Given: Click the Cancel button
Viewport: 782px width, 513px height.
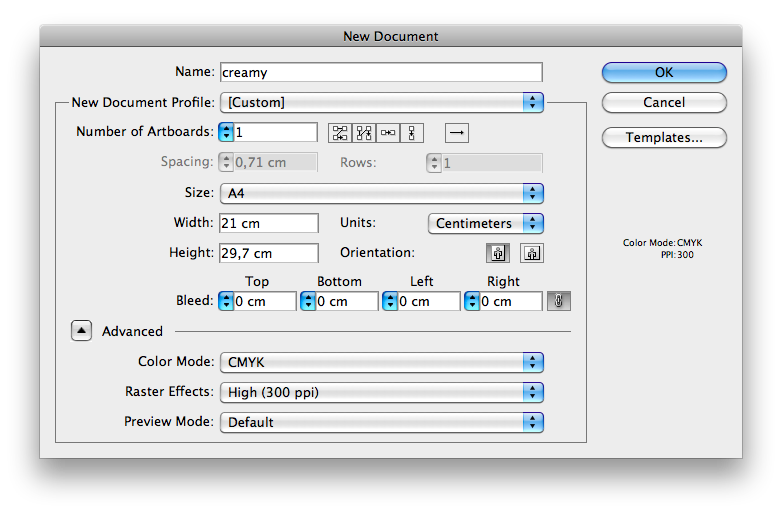Looking at the screenshot, I should click(x=664, y=103).
